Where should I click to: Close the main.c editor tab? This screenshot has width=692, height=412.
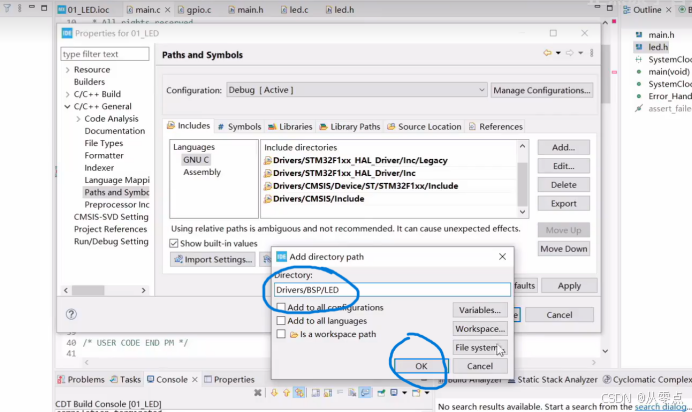point(167,10)
